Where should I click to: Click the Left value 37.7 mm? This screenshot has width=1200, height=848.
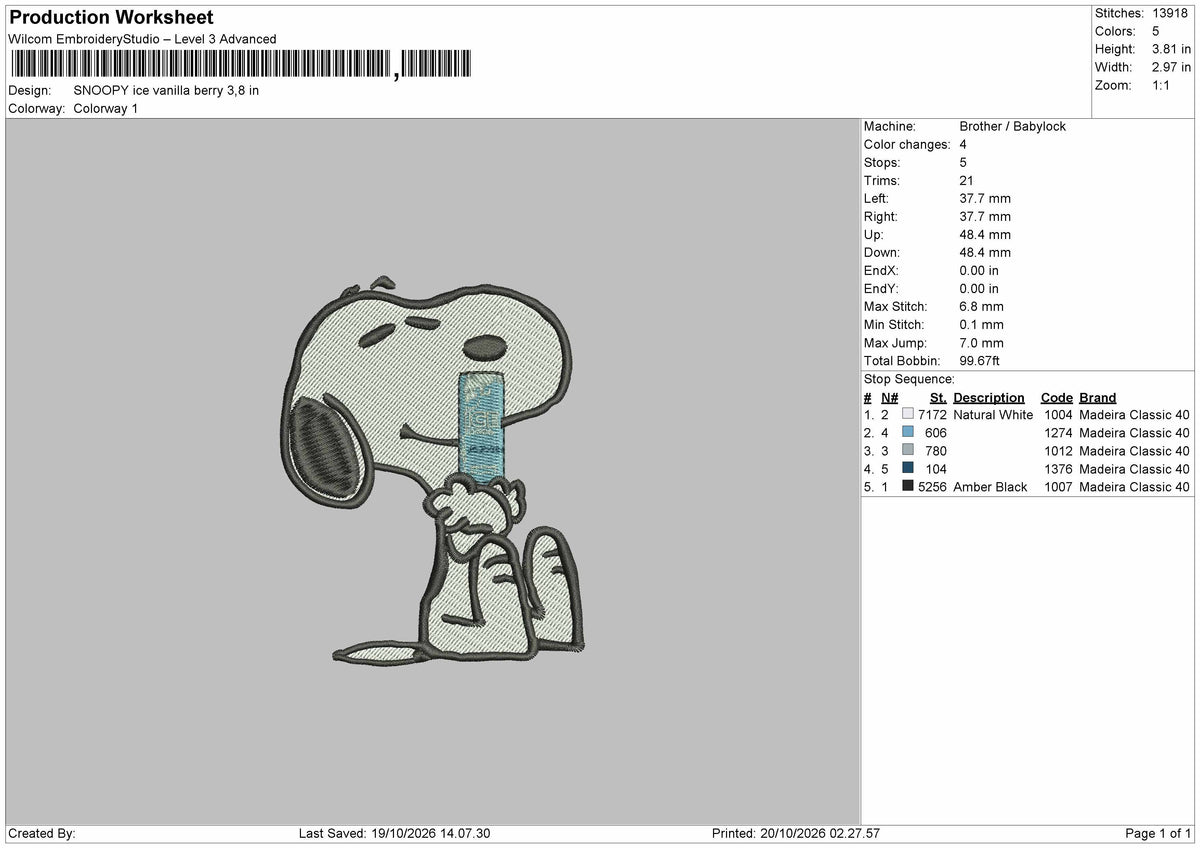pyautogui.click(x=985, y=198)
